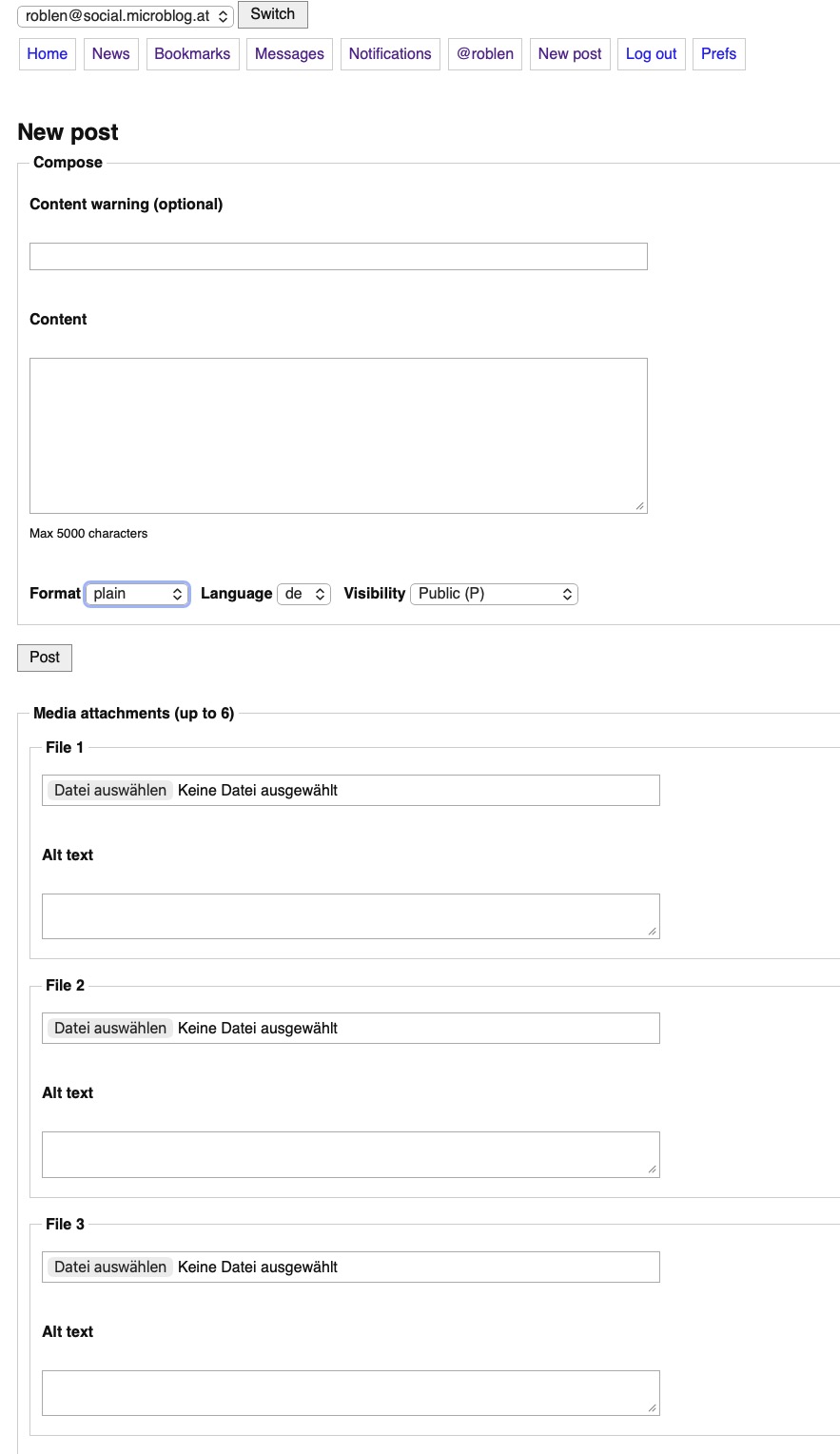The width and height of the screenshot is (840, 1454).
Task: Click Log out link
Action: tap(652, 54)
